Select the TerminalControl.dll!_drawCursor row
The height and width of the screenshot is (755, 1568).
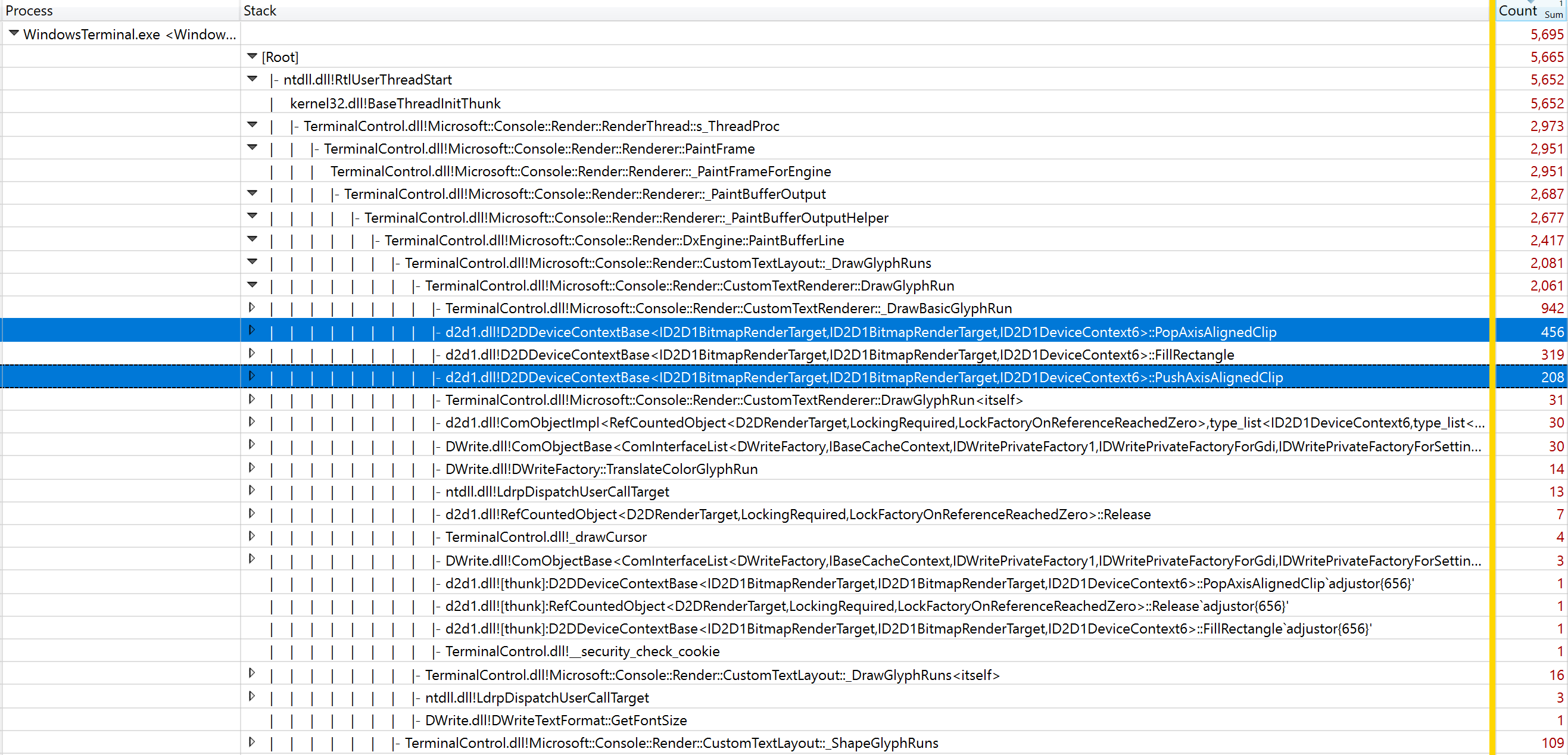[545, 537]
